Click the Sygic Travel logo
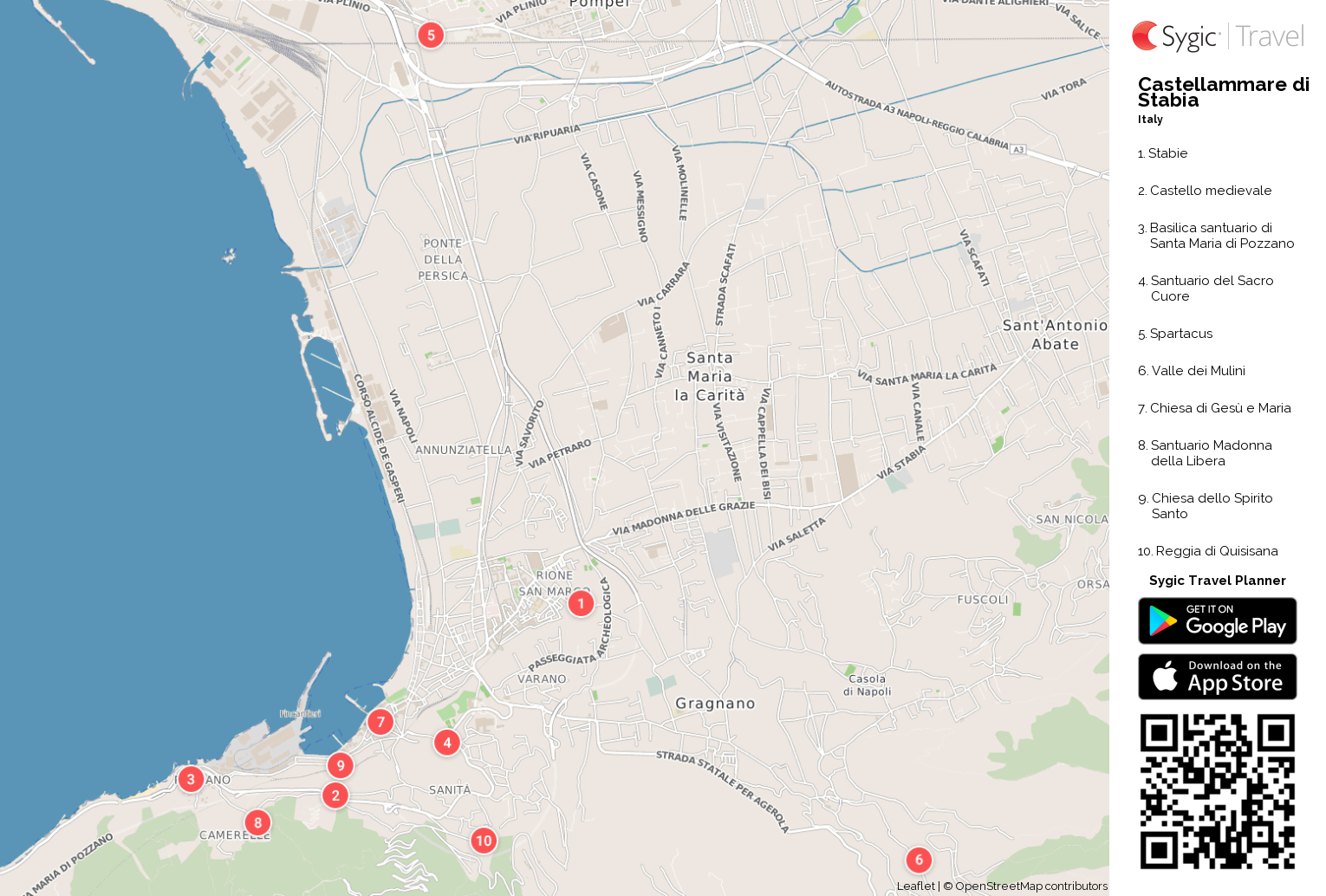This screenshot has width=1326, height=896. [x=1218, y=36]
